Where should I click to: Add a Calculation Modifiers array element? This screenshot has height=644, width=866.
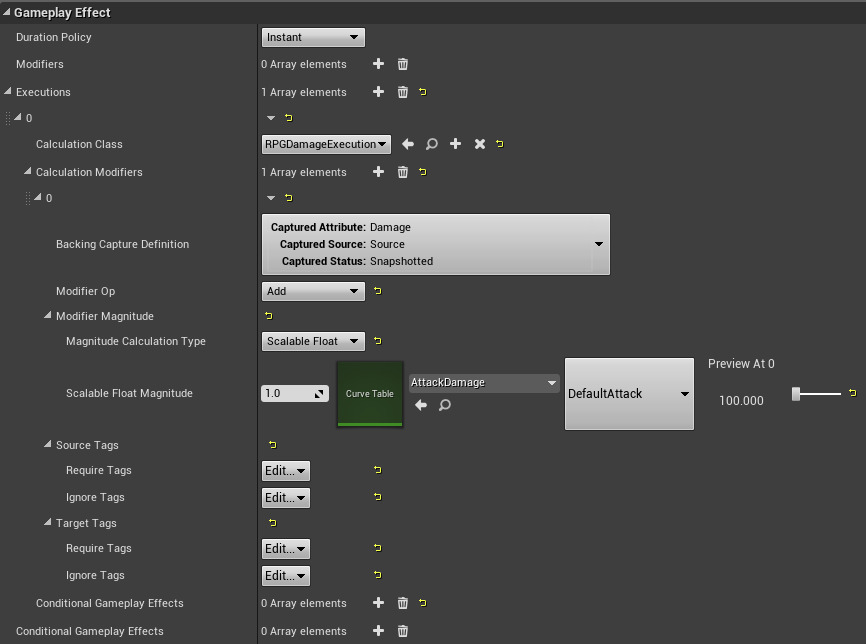pyautogui.click(x=378, y=172)
